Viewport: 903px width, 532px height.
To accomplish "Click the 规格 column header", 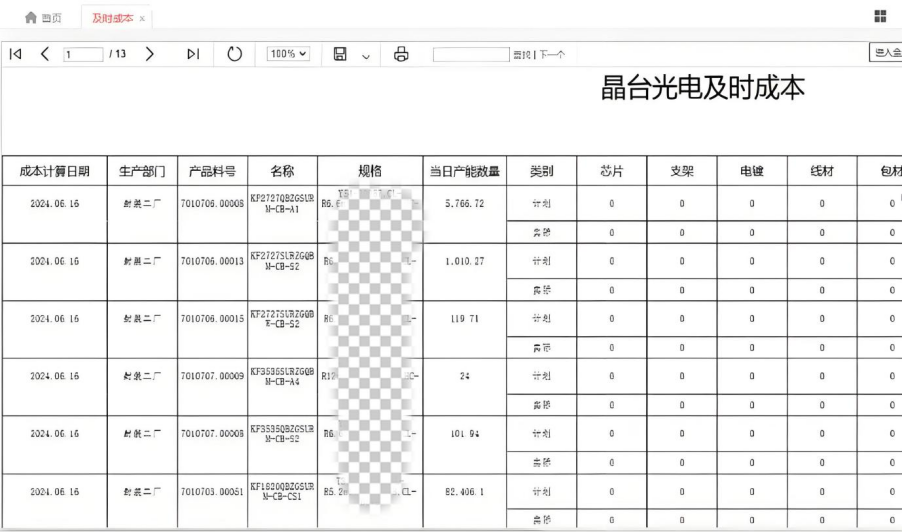I will [x=370, y=171].
